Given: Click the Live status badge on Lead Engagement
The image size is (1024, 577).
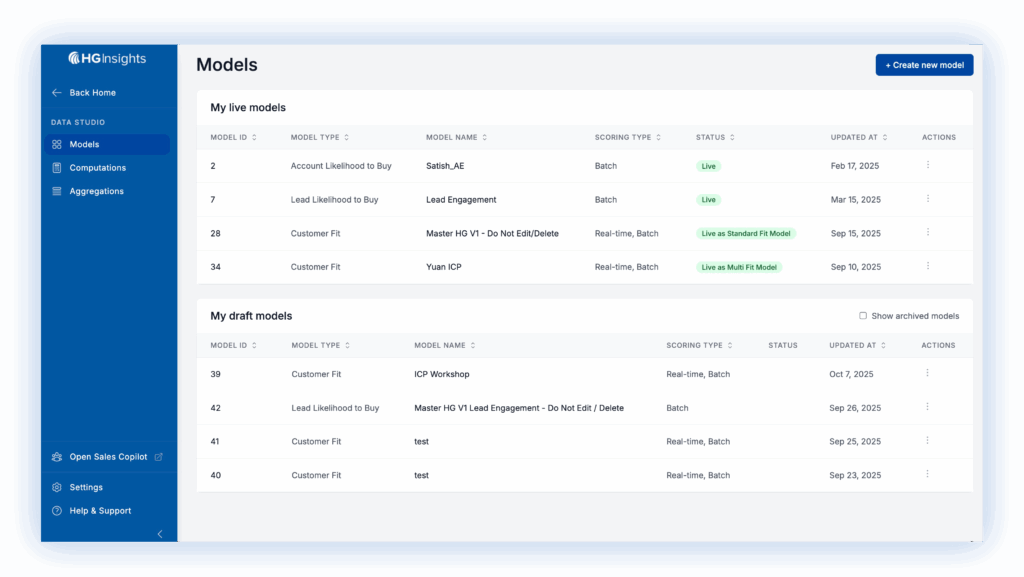Looking at the screenshot, I should pos(708,199).
